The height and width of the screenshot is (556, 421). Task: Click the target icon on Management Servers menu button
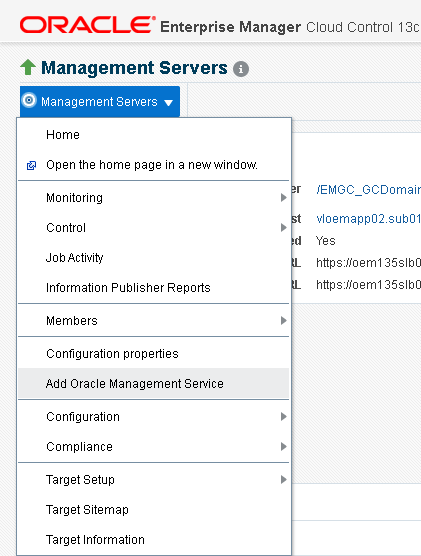(x=29, y=100)
